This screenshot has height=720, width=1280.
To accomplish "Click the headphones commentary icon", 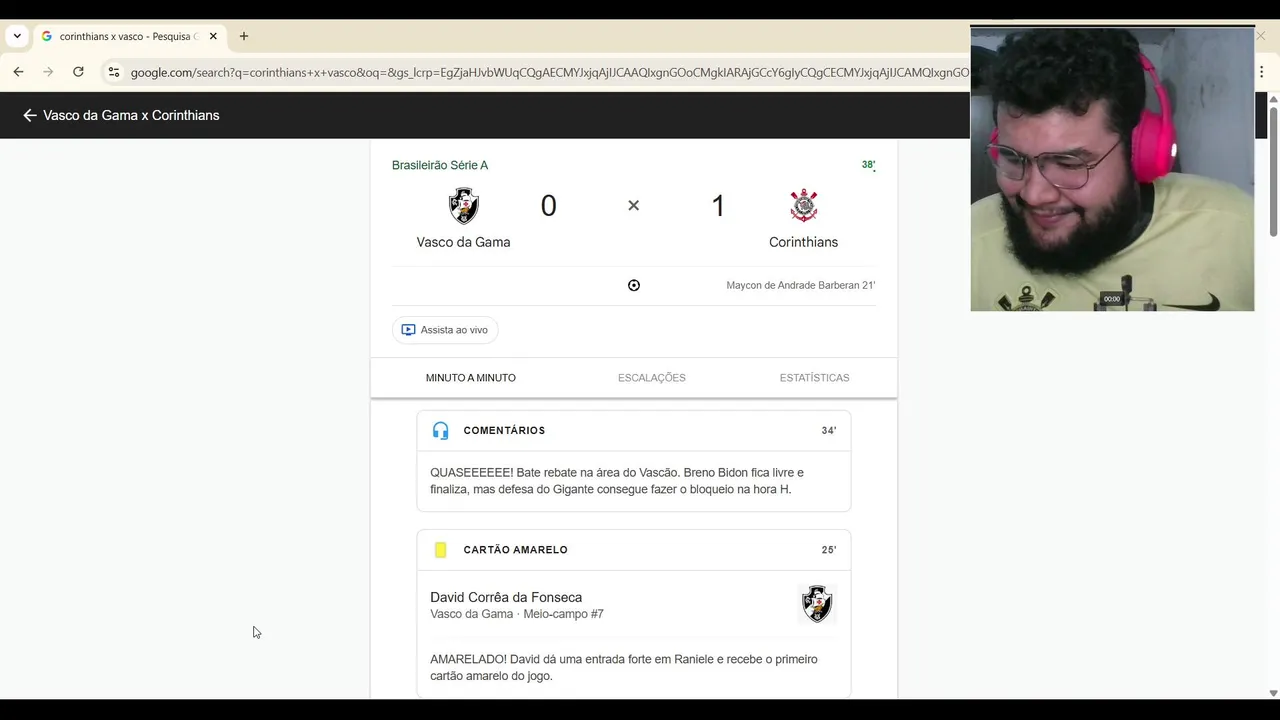I will click(440, 430).
